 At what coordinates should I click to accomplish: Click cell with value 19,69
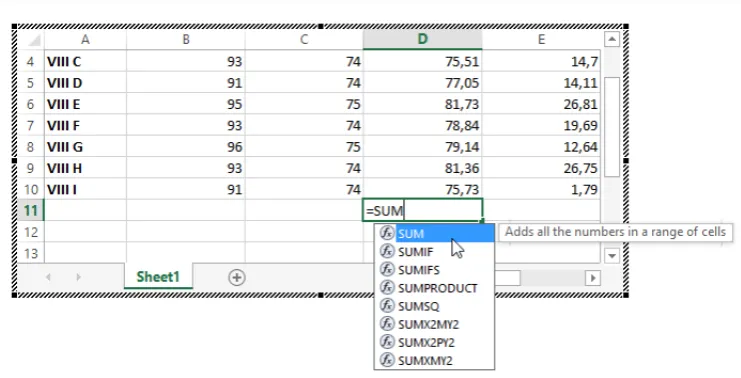pyautogui.click(x=541, y=125)
